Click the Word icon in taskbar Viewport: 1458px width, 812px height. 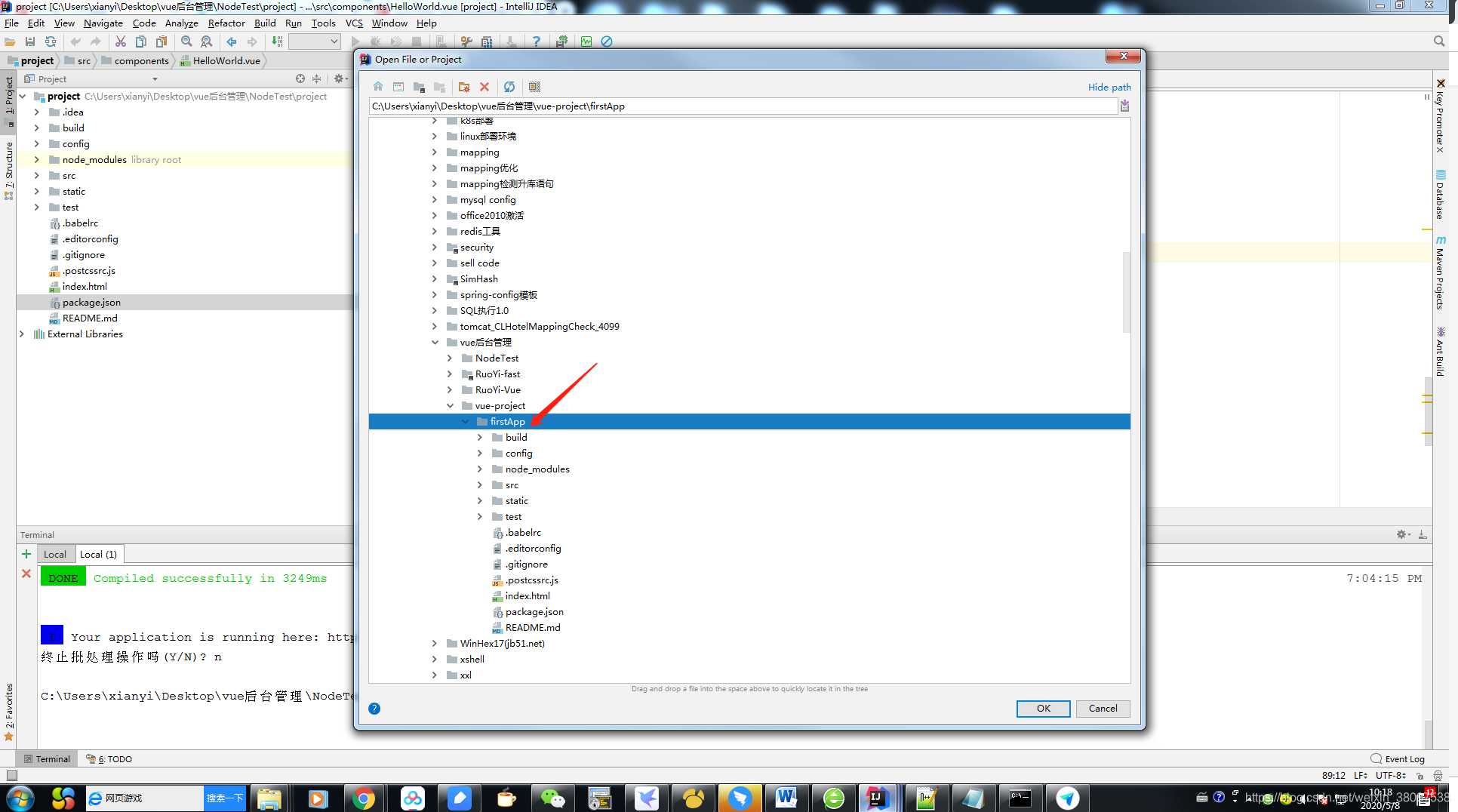786,798
